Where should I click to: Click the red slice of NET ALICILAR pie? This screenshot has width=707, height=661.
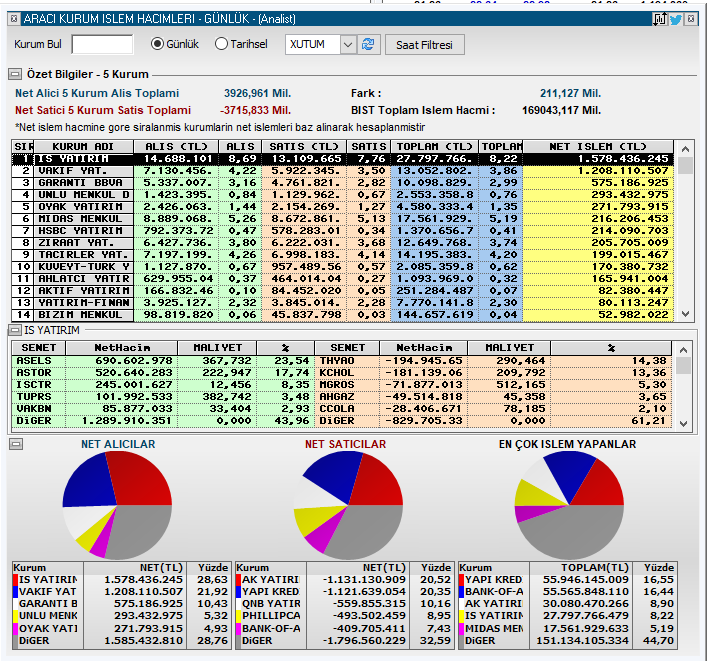point(142,480)
